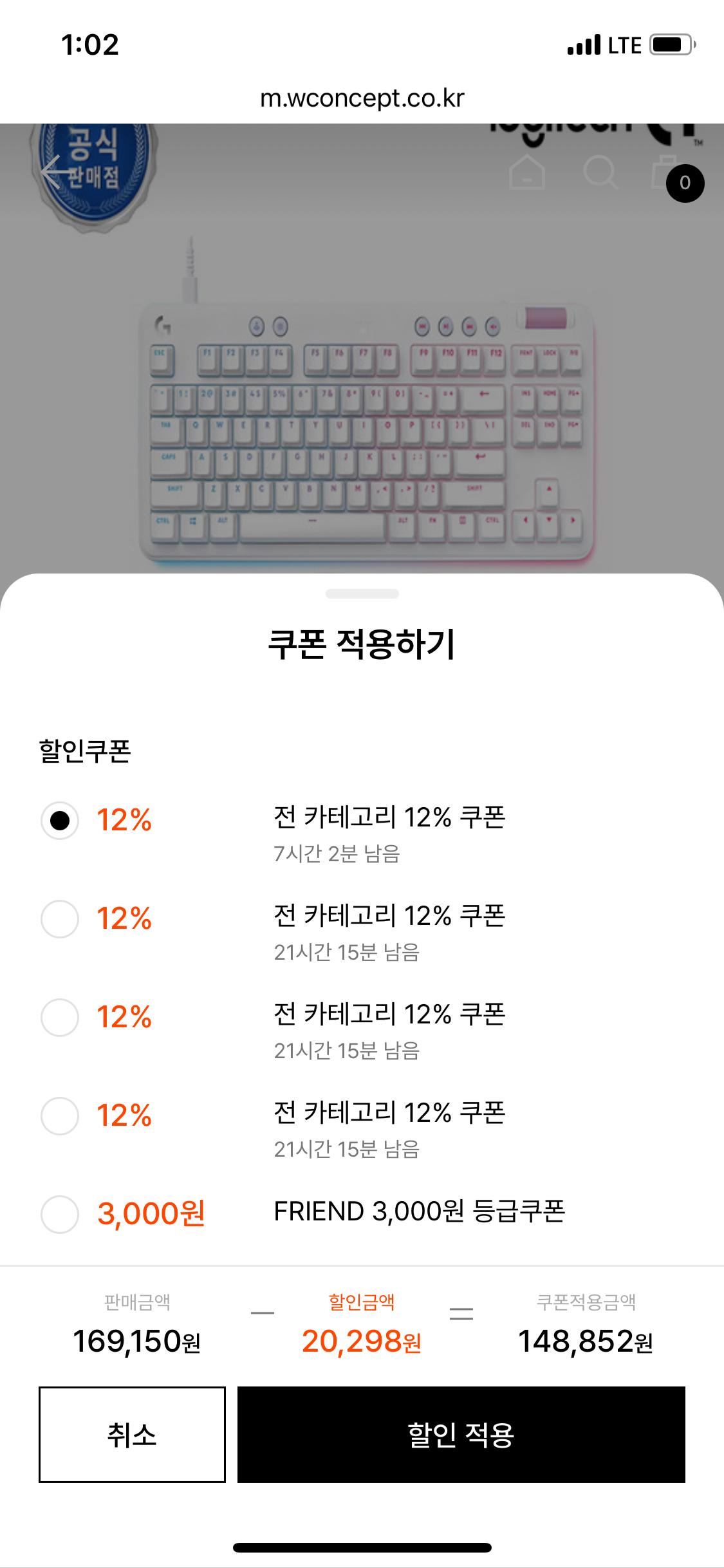Viewport: 724px width, 1568px height.
Task: Tap the battery indicator in status bar
Action: (x=672, y=45)
